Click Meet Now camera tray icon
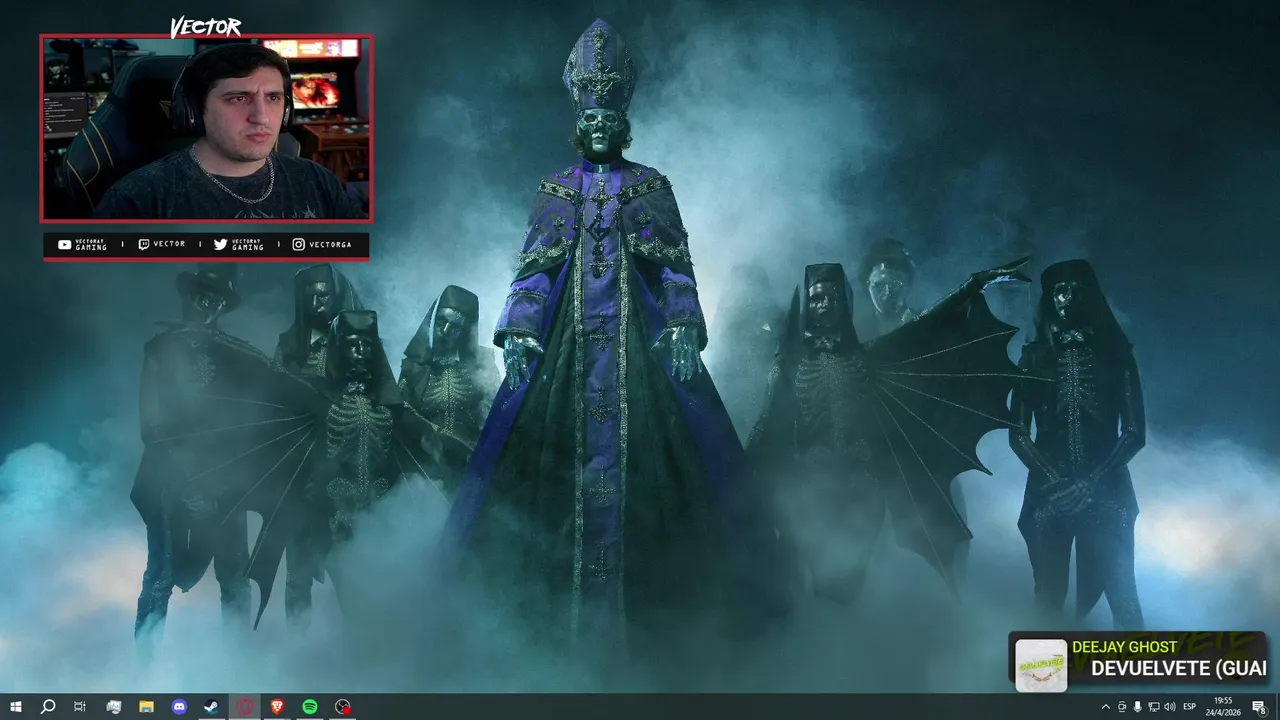The width and height of the screenshot is (1280, 720). (x=1122, y=707)
